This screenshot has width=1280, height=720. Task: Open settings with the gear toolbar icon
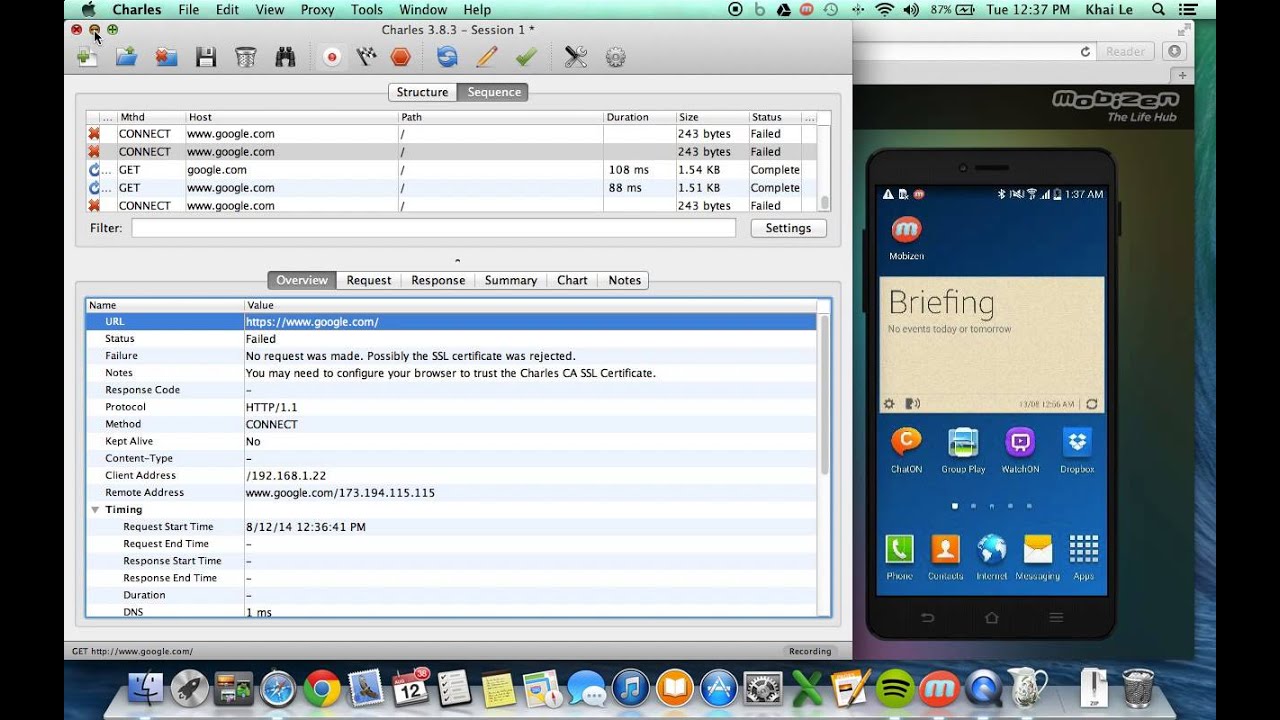(615, 57)
